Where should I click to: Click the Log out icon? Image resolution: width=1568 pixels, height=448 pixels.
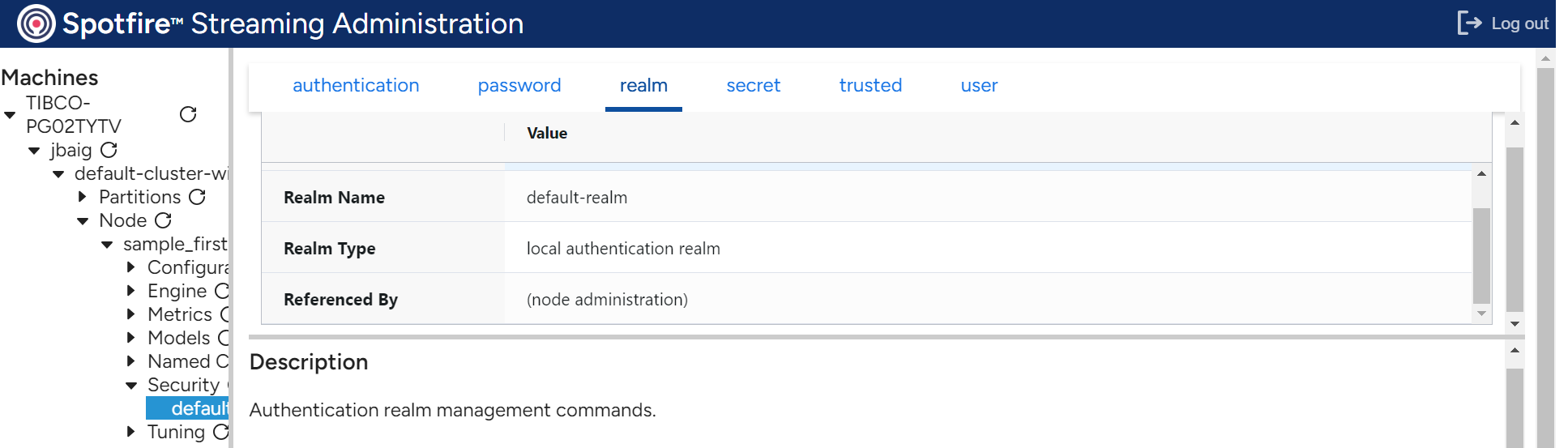click(x=1469, y=23)
